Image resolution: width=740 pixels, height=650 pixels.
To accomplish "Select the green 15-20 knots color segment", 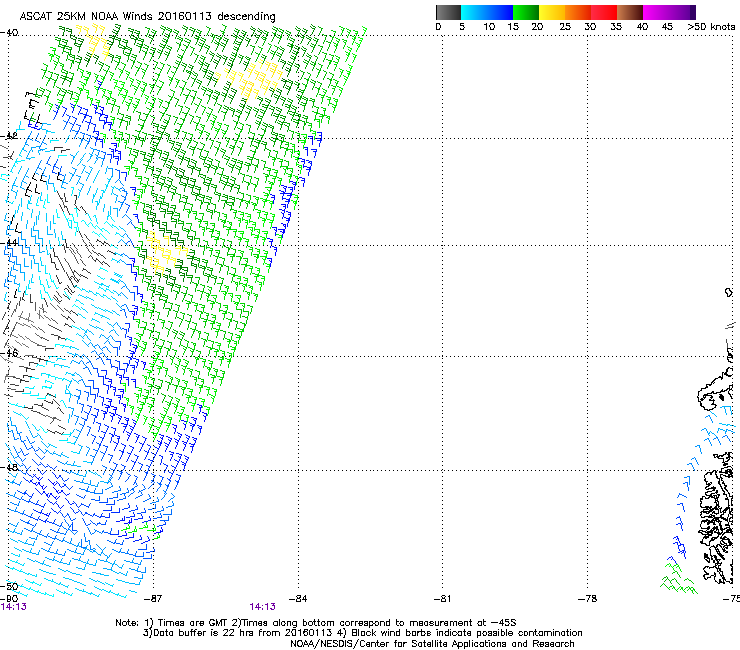I will pos(526,12).
